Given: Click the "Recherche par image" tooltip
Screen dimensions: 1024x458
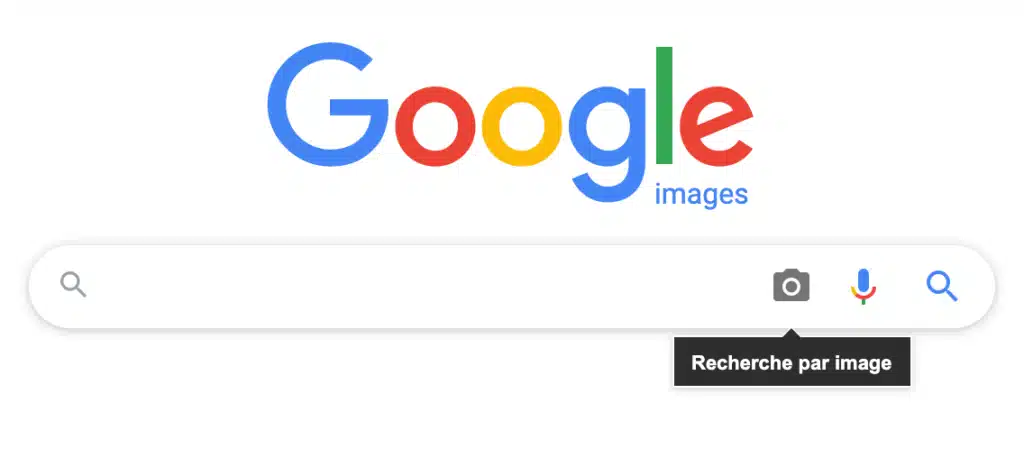Looking at the screenshot, I should [x=792, y=362].
